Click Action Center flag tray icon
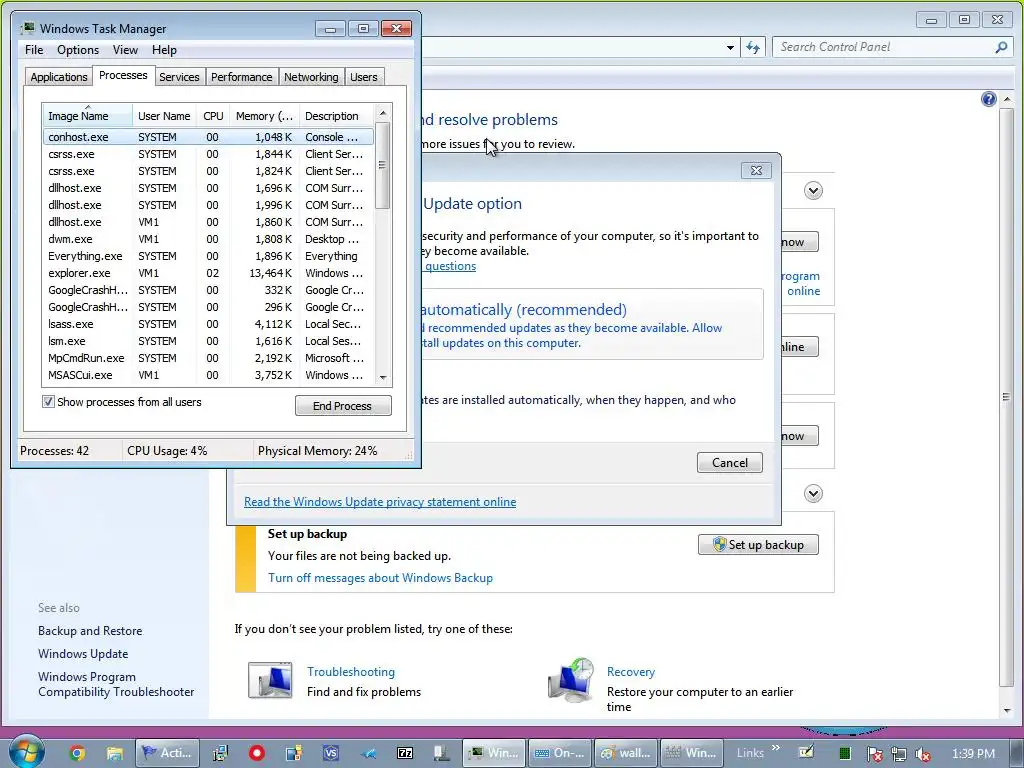Image resolution: width=1024 pixels, height=768 pixels. coord(874,754)
